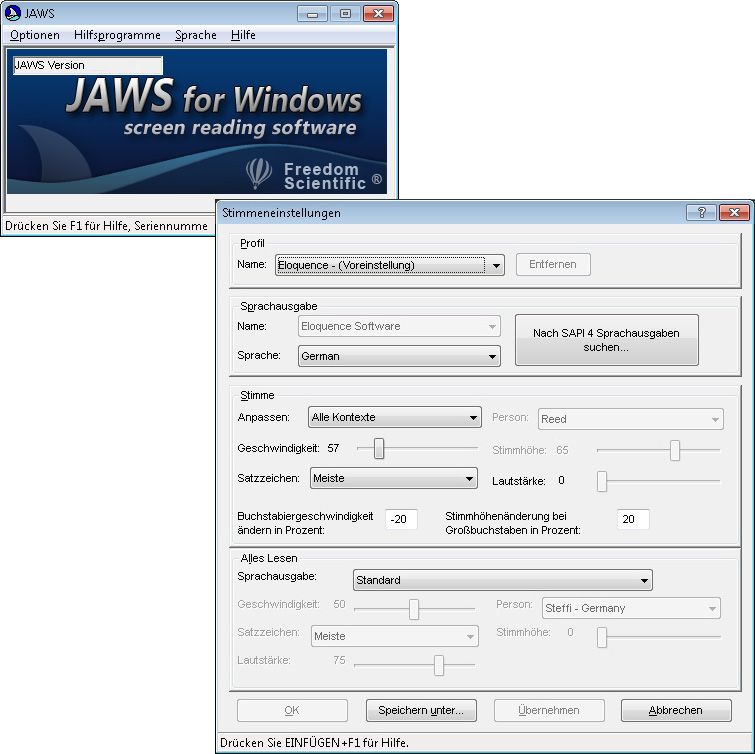Click the JAWS app icon in title bar

click(x=13, y=13)
